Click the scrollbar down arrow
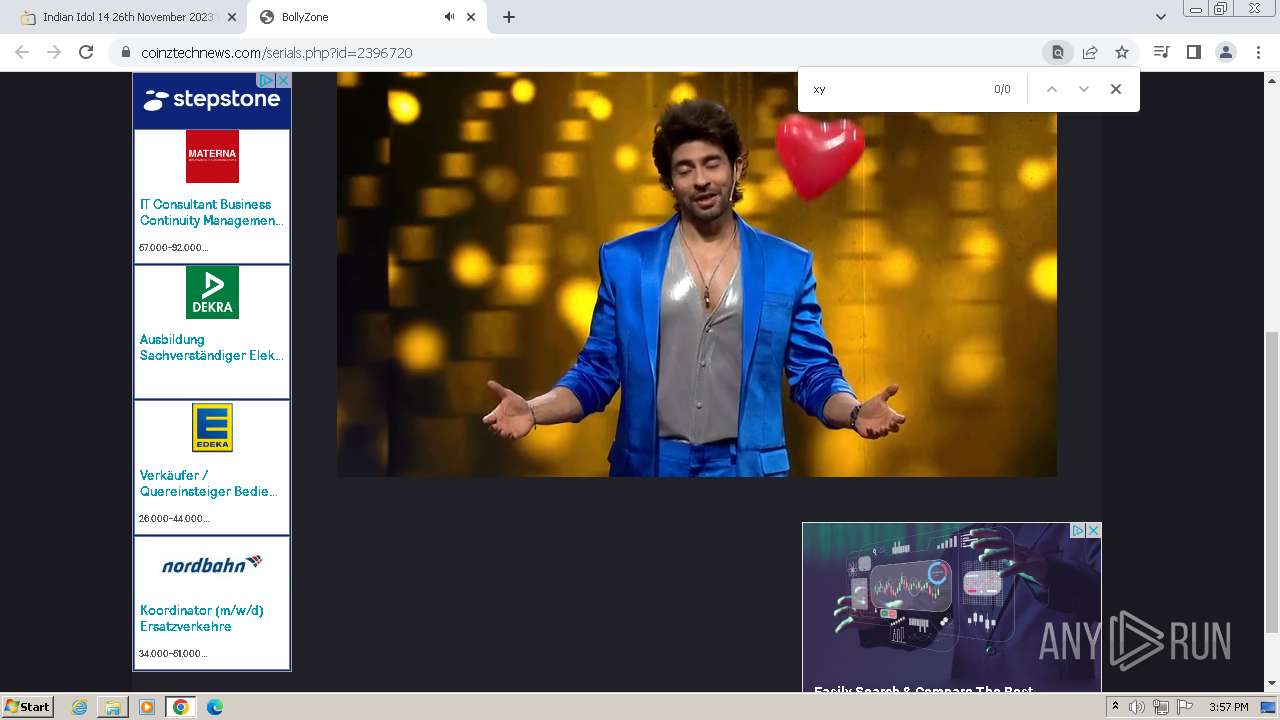Image resolution: width=1280 pixels, height=720 pixels. (x=1272, y=684)
